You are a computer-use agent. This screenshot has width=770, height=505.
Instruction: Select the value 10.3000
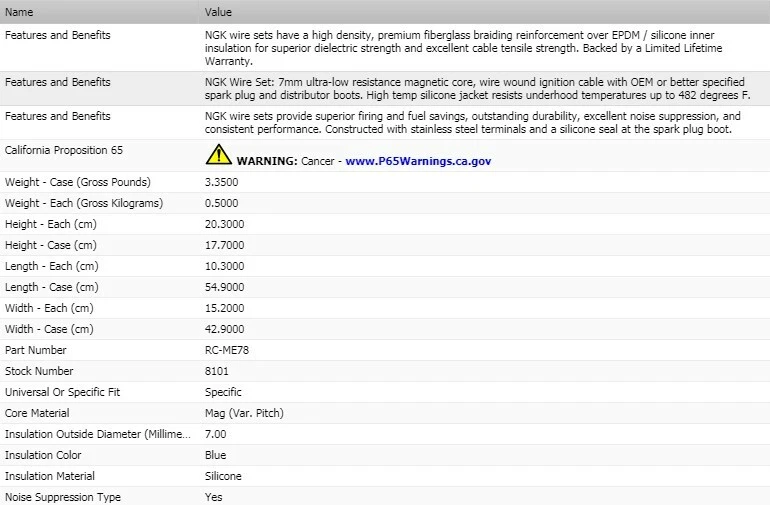click(224, 266)
